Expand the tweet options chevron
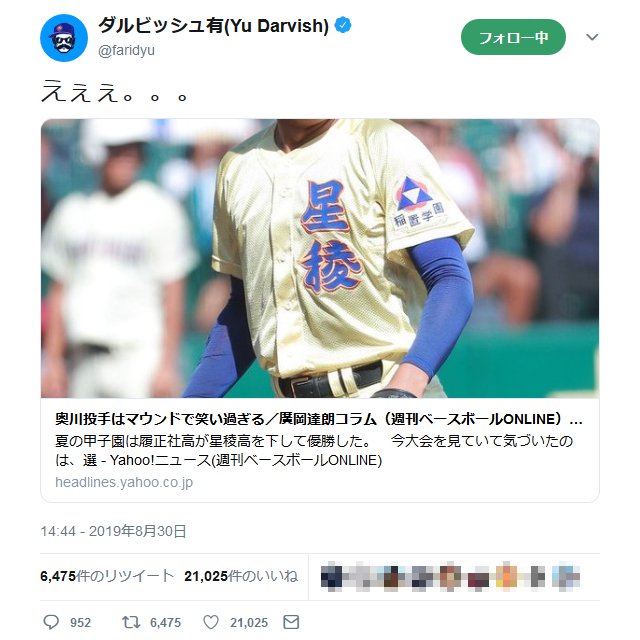 coord(592,37)
